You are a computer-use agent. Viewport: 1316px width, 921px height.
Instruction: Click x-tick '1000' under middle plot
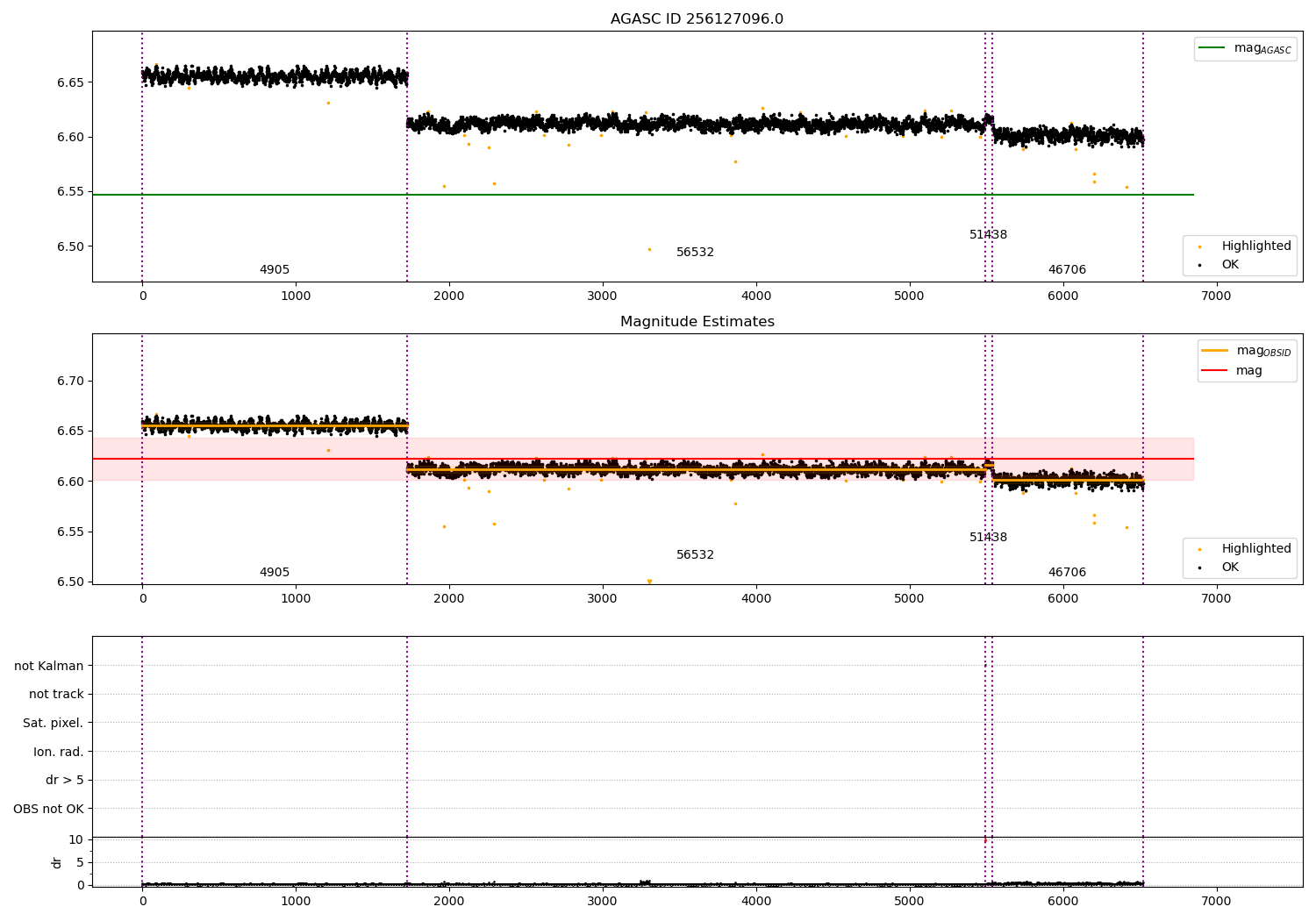coord(296,599)
